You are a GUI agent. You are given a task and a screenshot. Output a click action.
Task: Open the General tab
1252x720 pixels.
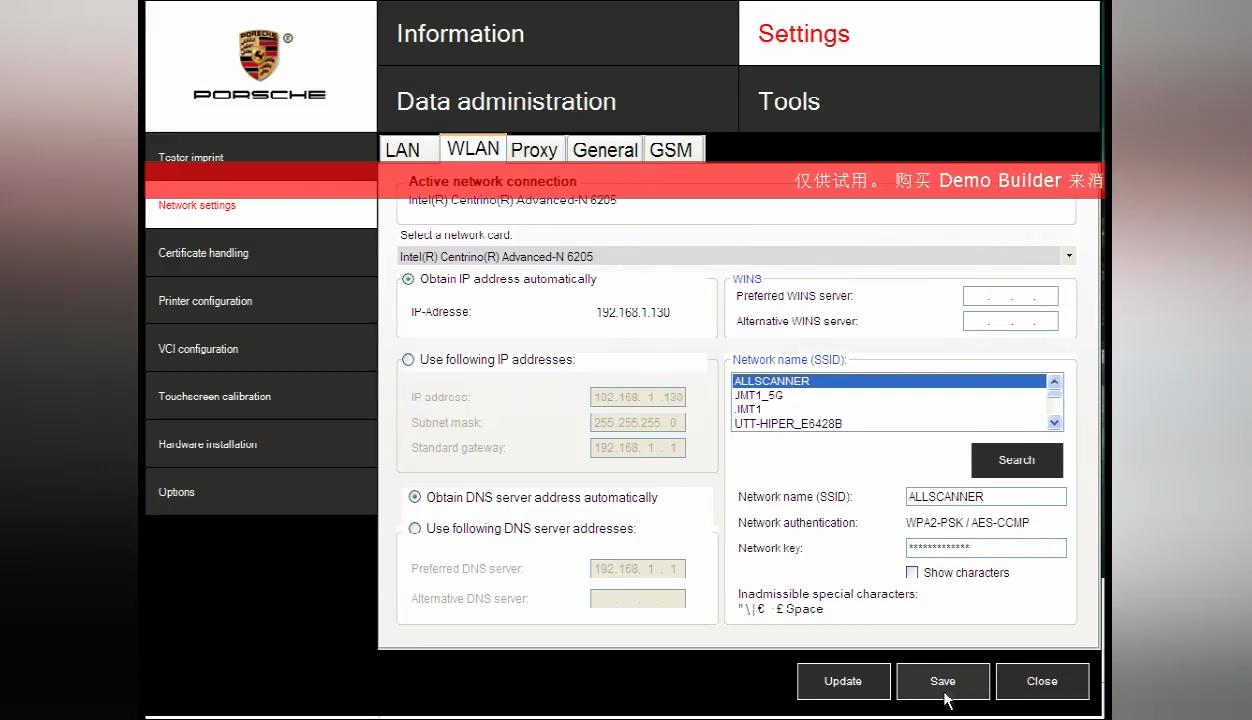605,150
